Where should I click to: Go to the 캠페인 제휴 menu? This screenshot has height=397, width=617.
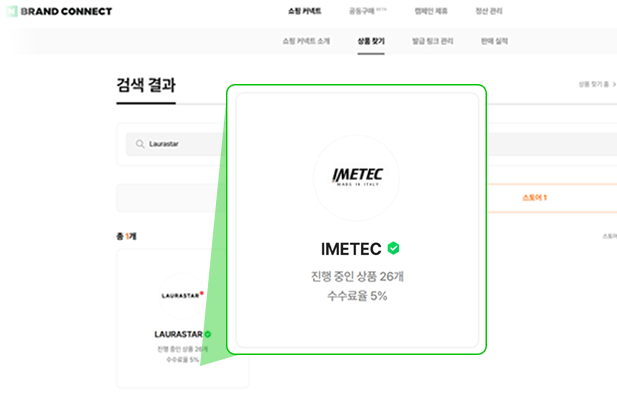(x=431, y=11)
